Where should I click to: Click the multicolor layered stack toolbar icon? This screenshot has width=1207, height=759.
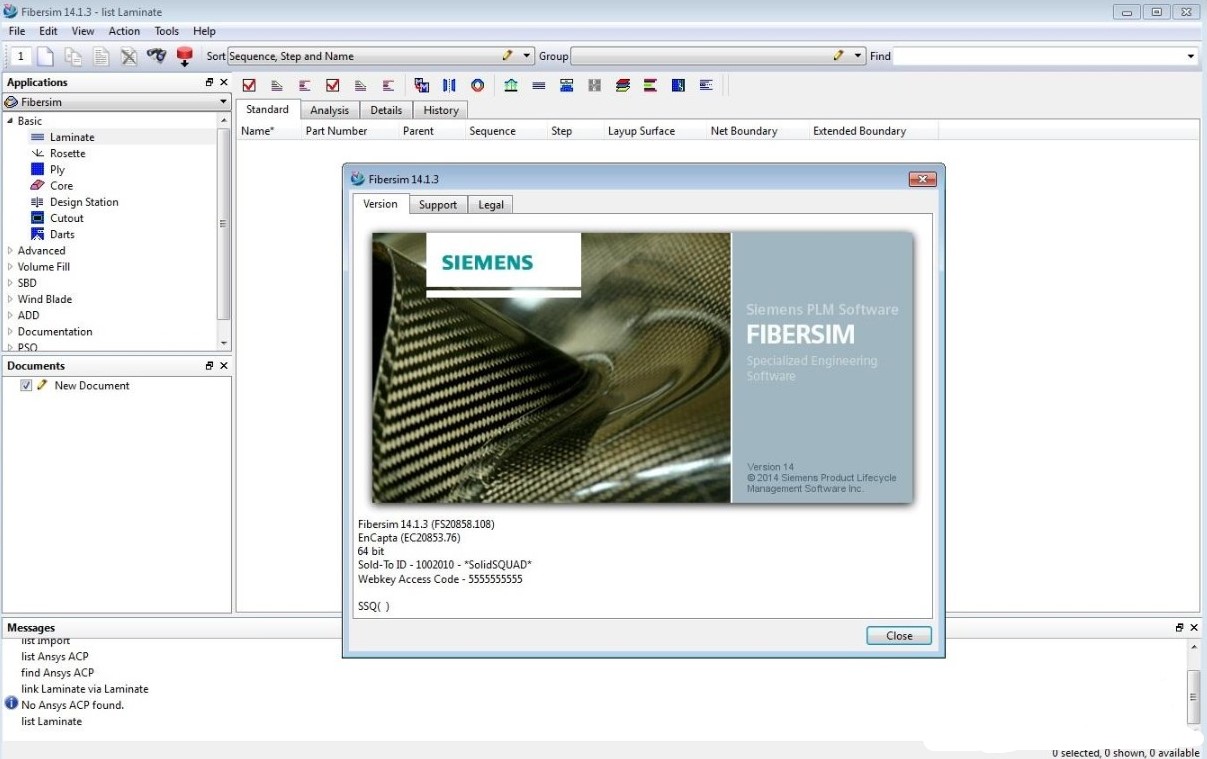(623, 85)
